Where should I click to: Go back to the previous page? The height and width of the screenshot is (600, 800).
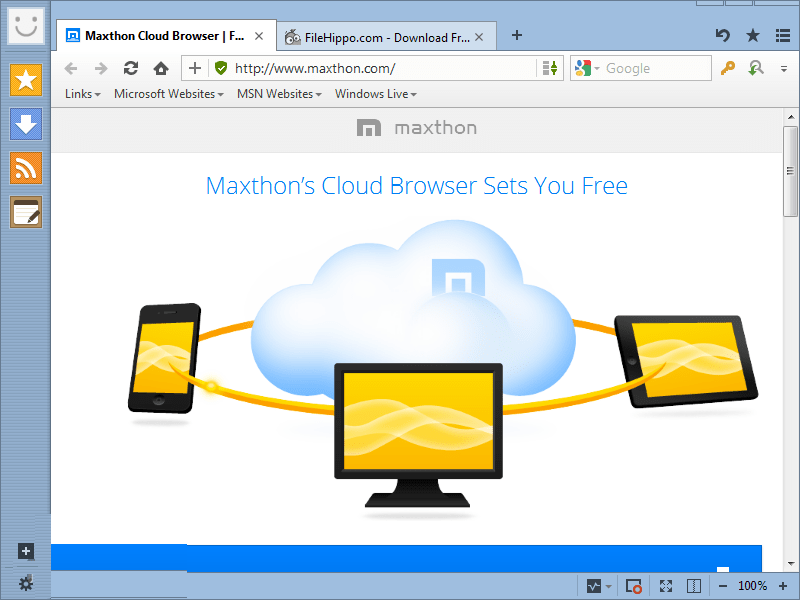click(x=71, y=68)
